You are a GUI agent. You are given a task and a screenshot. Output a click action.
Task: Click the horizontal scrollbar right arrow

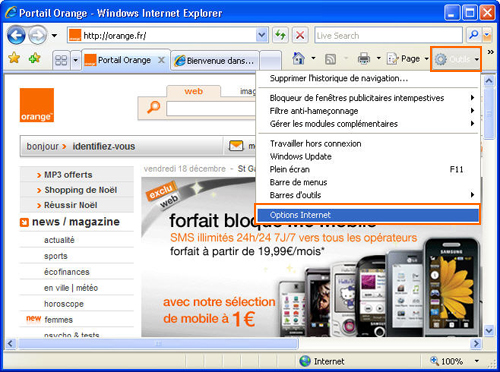(x=476, y=343)
